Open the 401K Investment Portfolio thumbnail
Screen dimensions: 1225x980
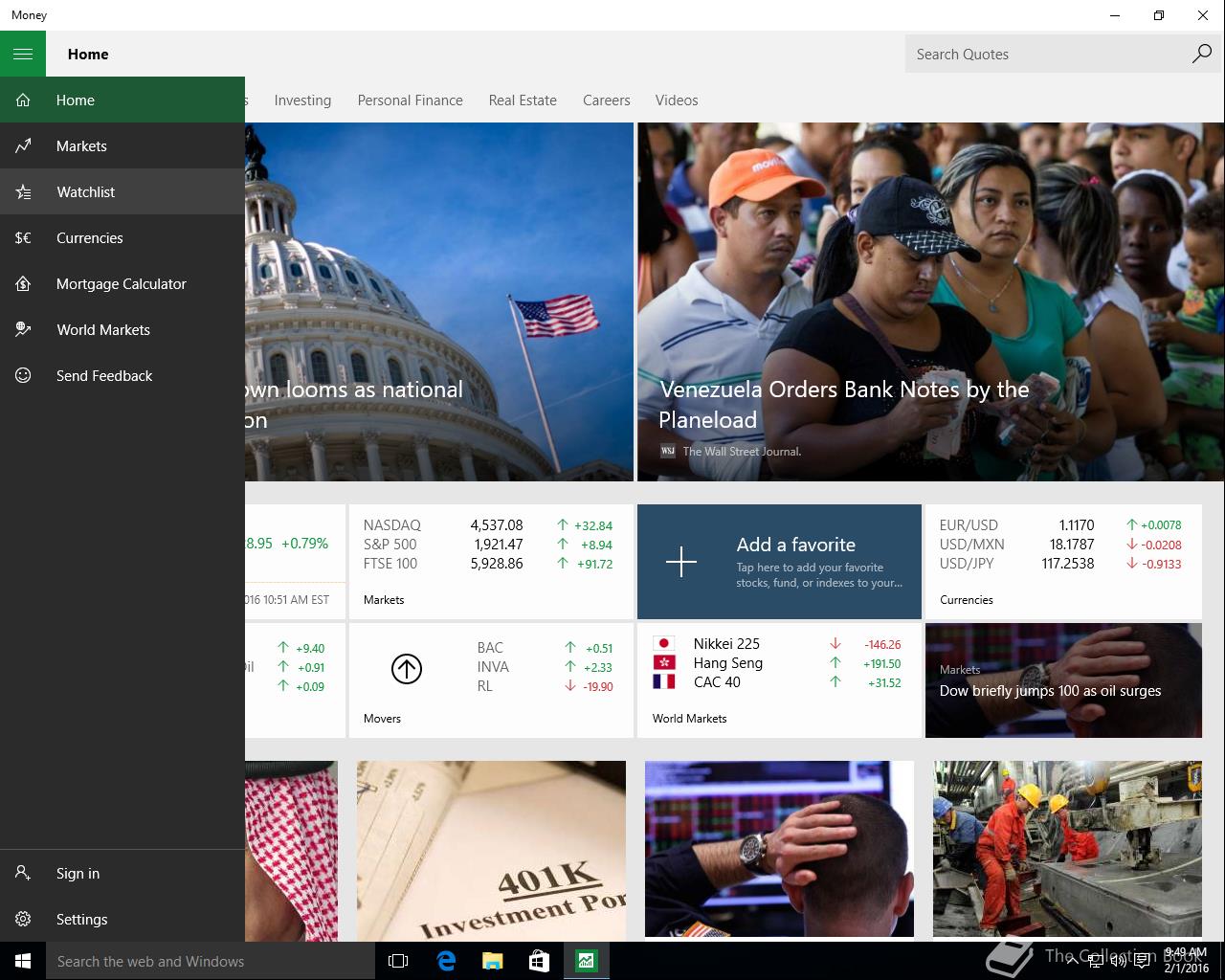[491, 851]
